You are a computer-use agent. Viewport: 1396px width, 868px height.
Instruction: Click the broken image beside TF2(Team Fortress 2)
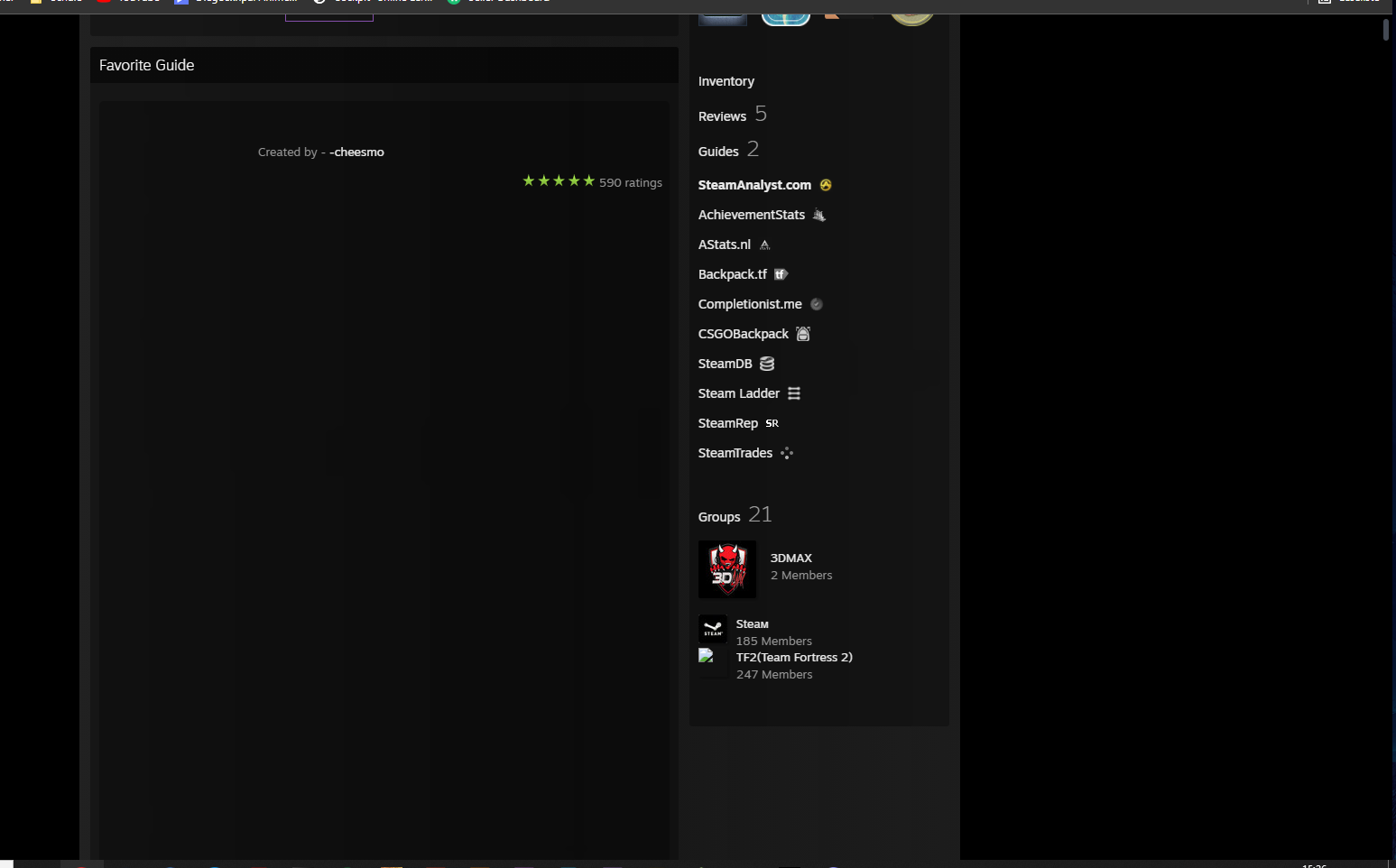click(707, 656)
